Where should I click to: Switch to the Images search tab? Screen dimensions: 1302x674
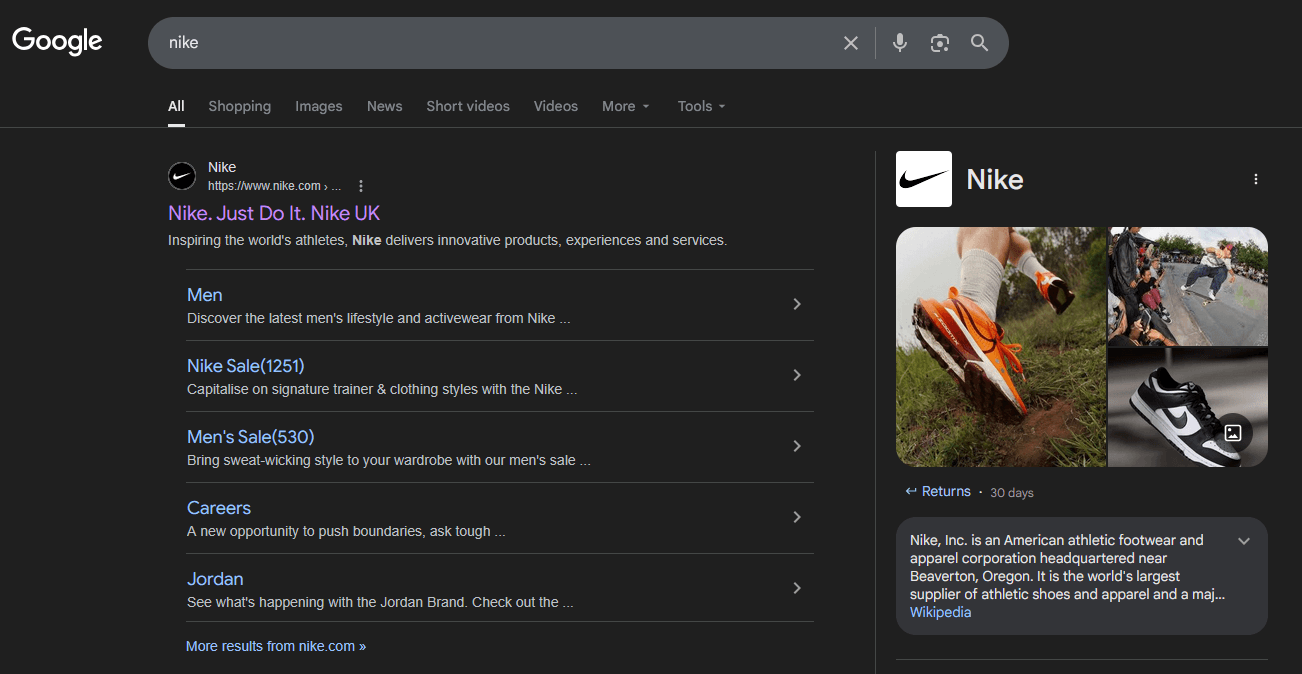(318, 106)
